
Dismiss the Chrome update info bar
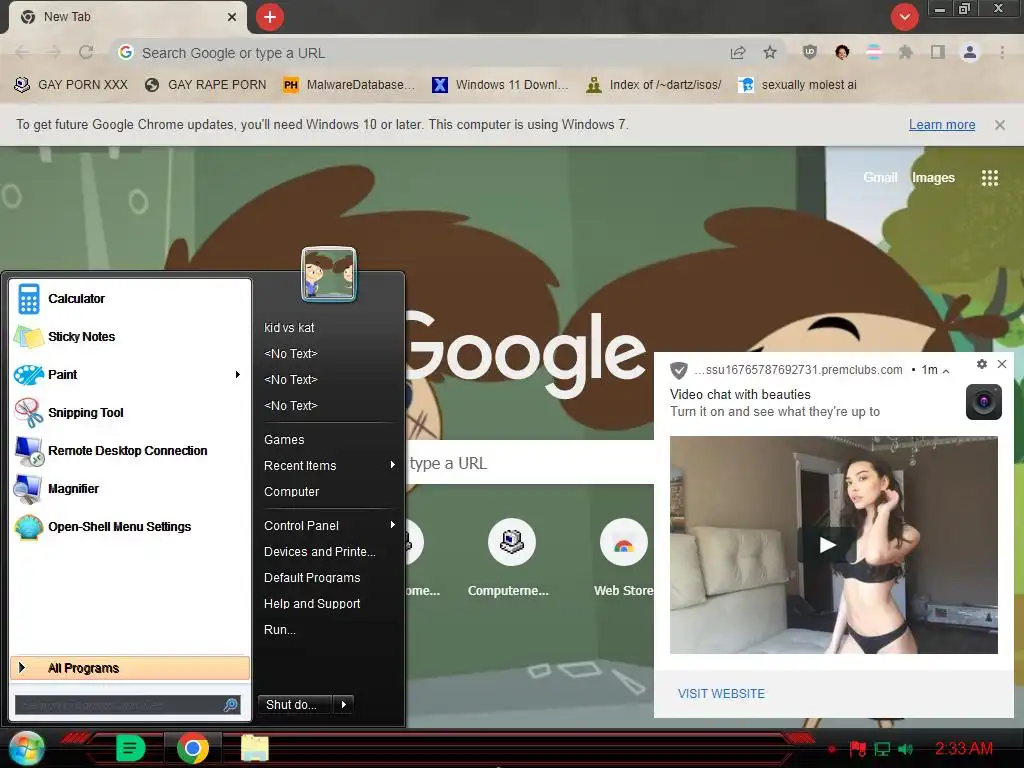coord(999,125)
